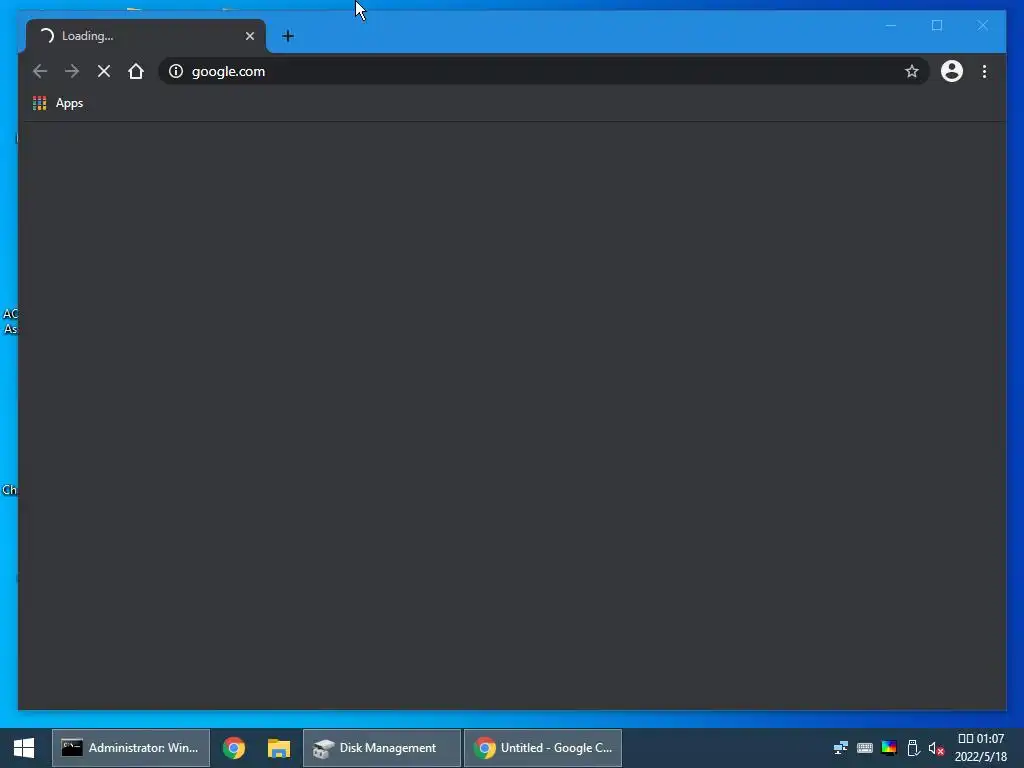Switch to Administrator command prompt taskbar window
Image resolution: width=1024 pixels, height=768 pixels.
coord(131,748)
